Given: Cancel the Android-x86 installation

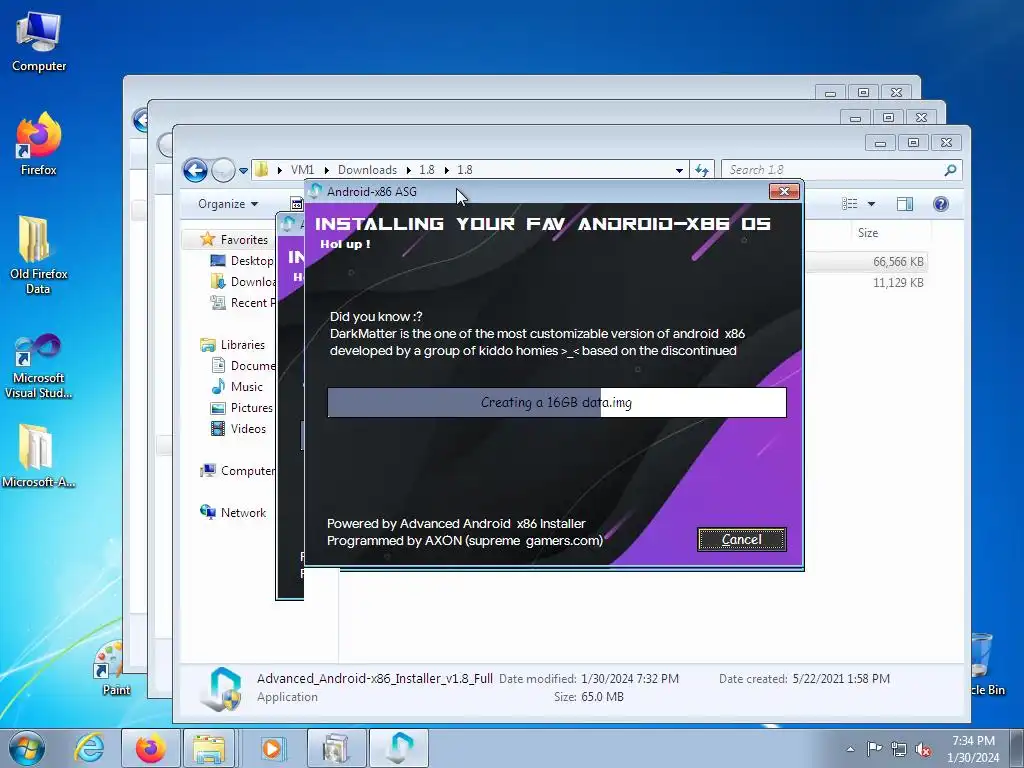Looking at the screenshot, I should (x=741, y=539).
